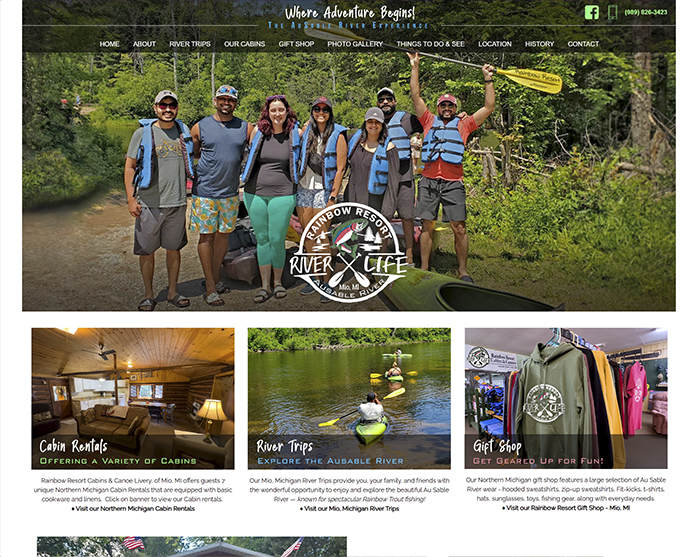This screenshot has height=557, width=700.
Task: Open the Contact menu item
Action: pyautogui.click(x=583, y=44)
